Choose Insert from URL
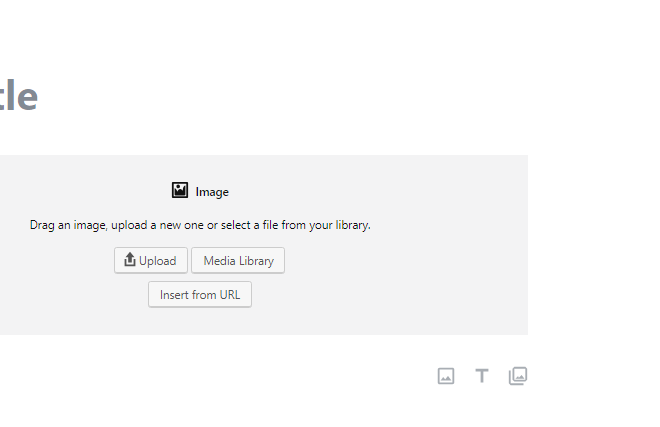This screenshot has width=660, height=427. [200, 295]
